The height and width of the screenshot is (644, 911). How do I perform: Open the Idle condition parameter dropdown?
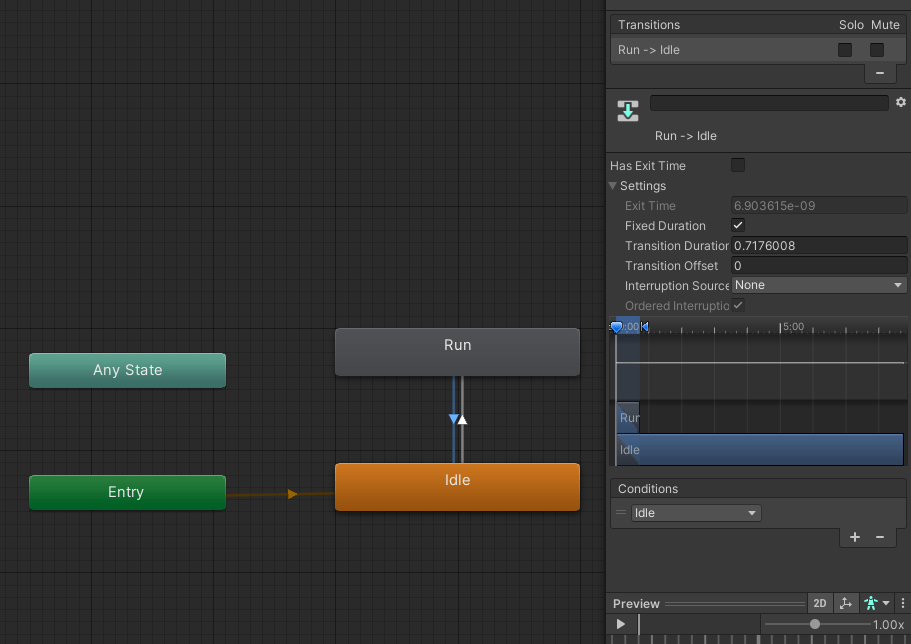pyautogui.click(x=696, y=513)
